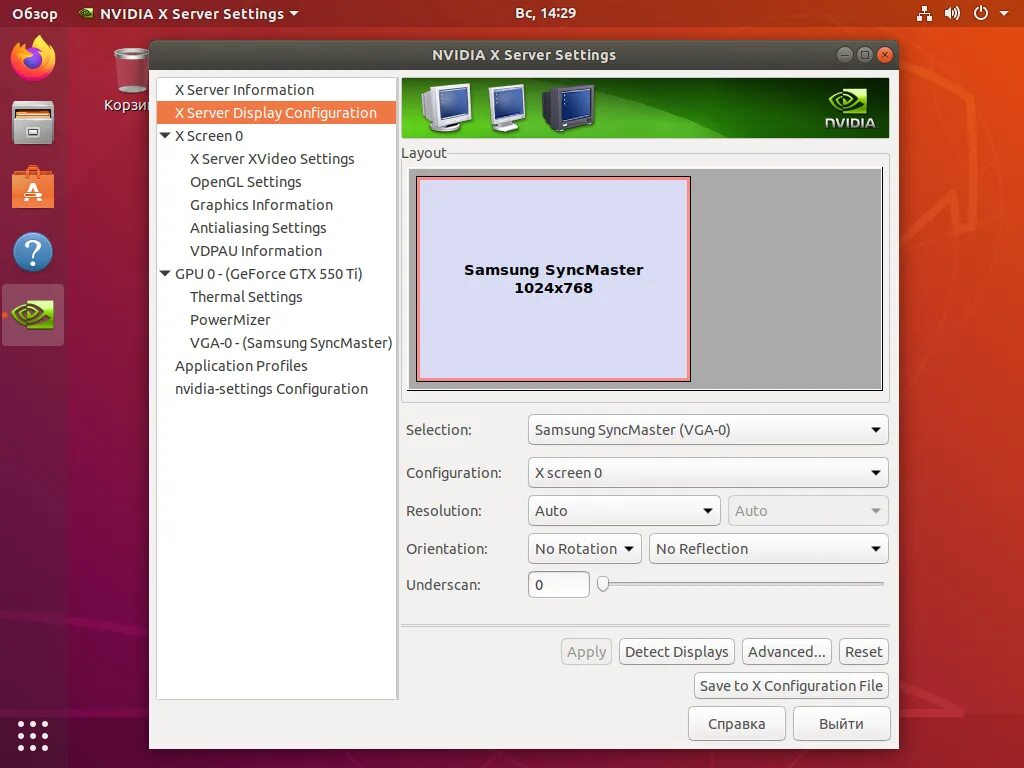Screen dimensions: 1024x768
Task: Open VDPAU Information page
Action: [x=255, y=251]
